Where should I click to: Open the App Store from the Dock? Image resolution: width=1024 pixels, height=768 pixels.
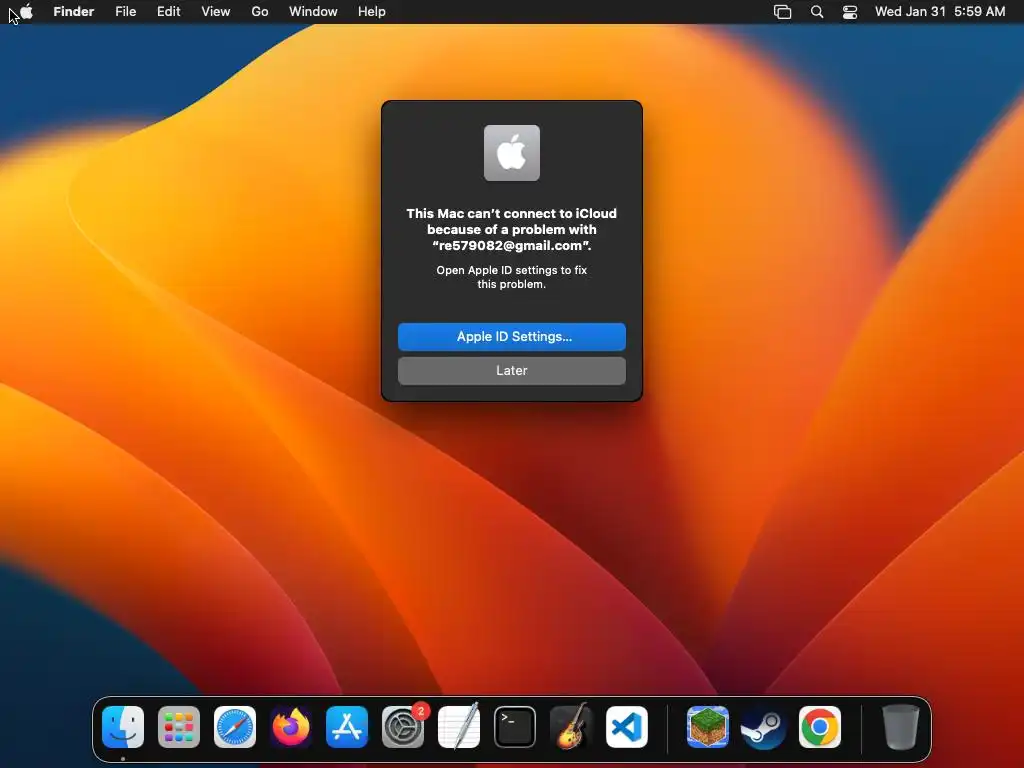(347, 726)
